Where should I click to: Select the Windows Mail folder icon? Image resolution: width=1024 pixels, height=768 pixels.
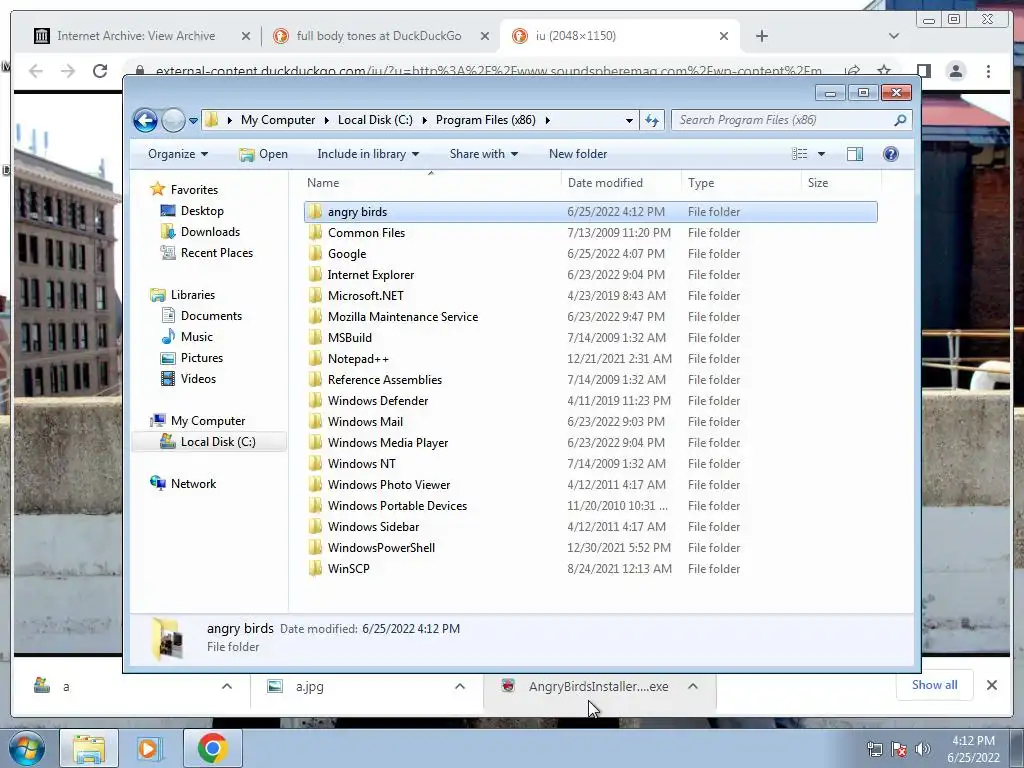tap(315, 421)
